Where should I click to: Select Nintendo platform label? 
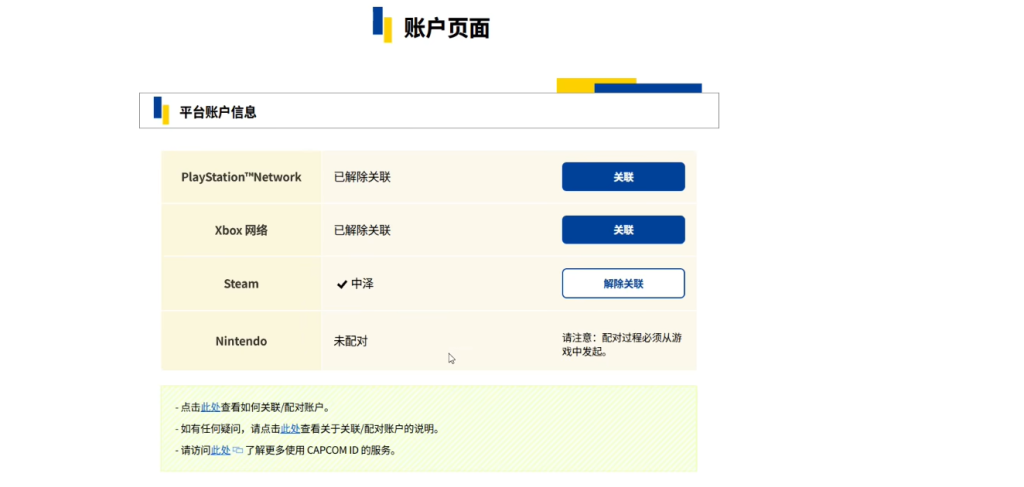pyautogui.click(x=241, y=341)
